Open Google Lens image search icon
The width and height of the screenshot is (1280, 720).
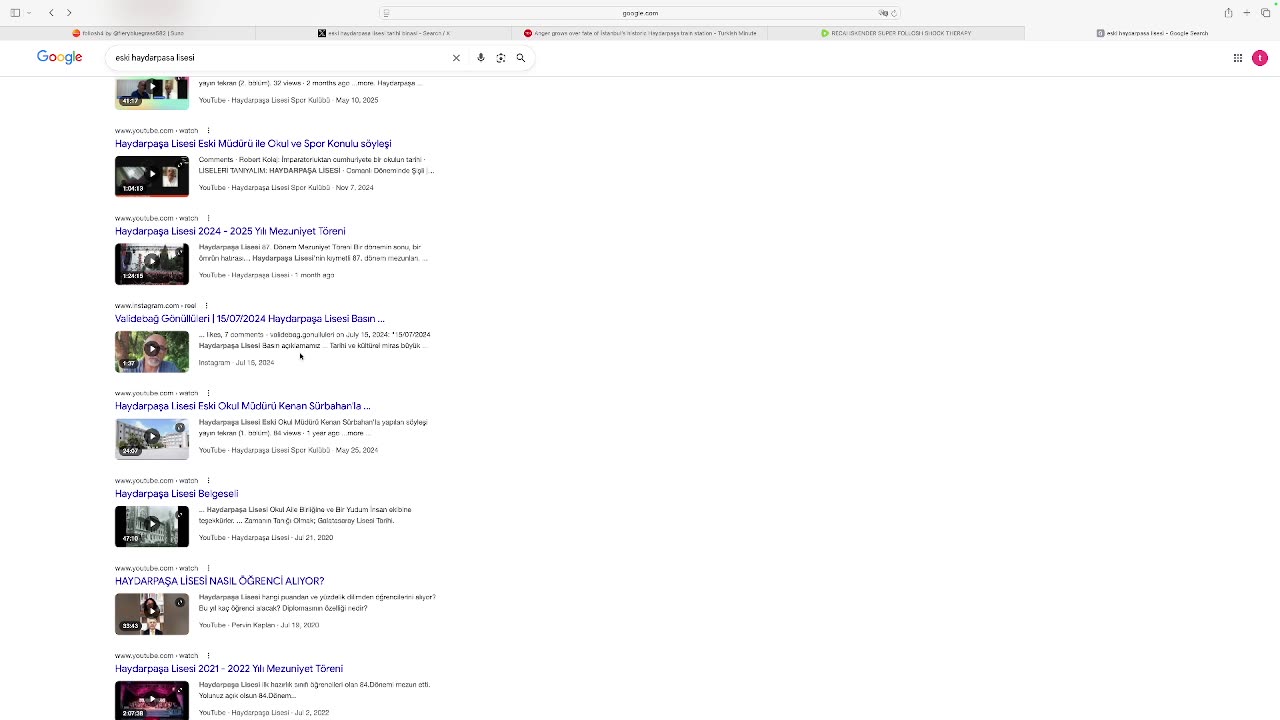point(501,58)
